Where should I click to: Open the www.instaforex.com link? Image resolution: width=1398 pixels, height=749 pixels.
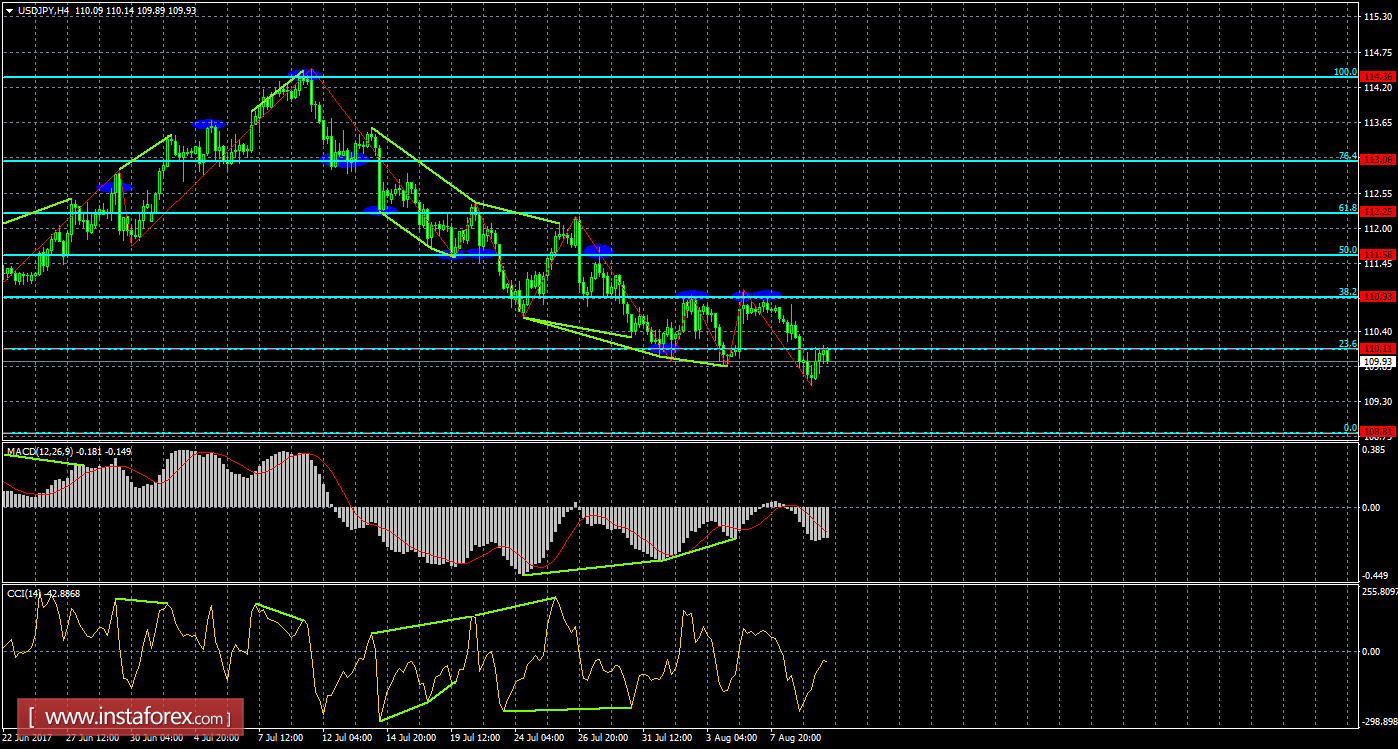127,716
